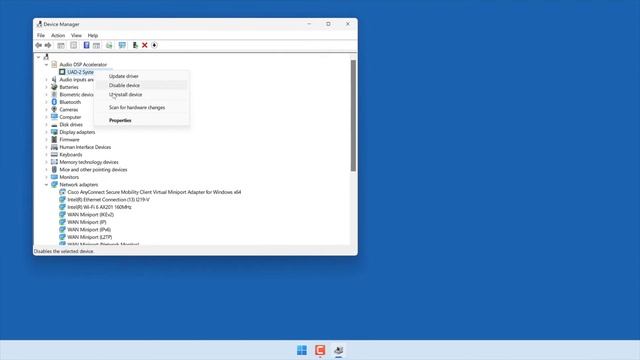
Task: Select the Firmware tree item
Action: [69, 140]
